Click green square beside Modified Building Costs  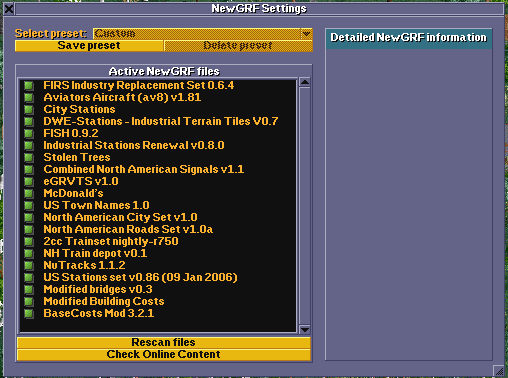point(29,302)
